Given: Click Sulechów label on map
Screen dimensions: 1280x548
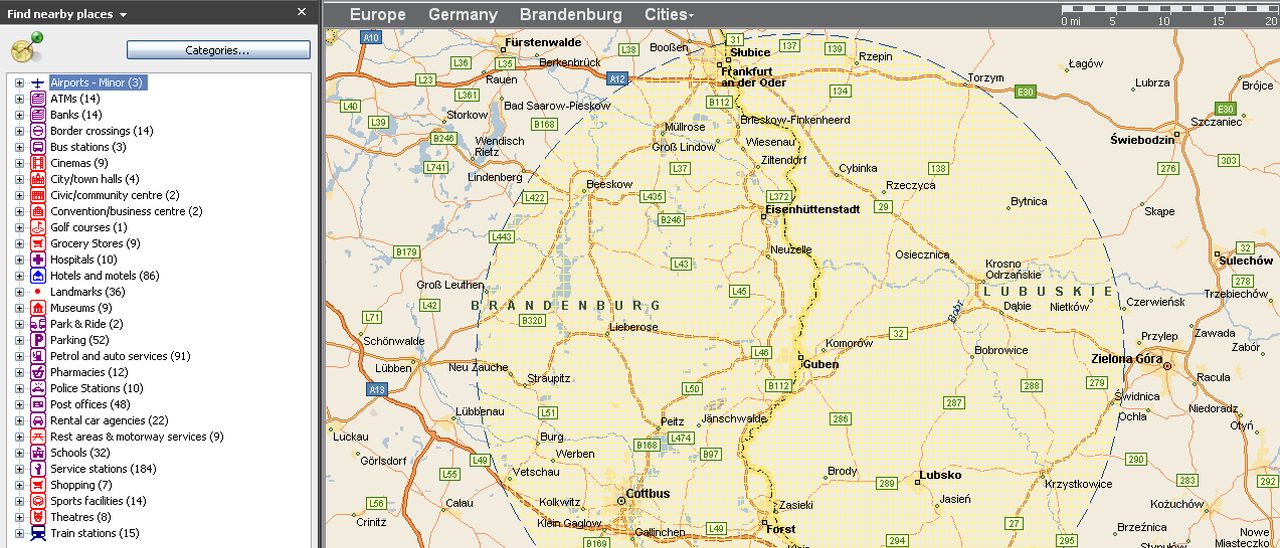Looking at the screenshot, I should [x=1246, y=261].
